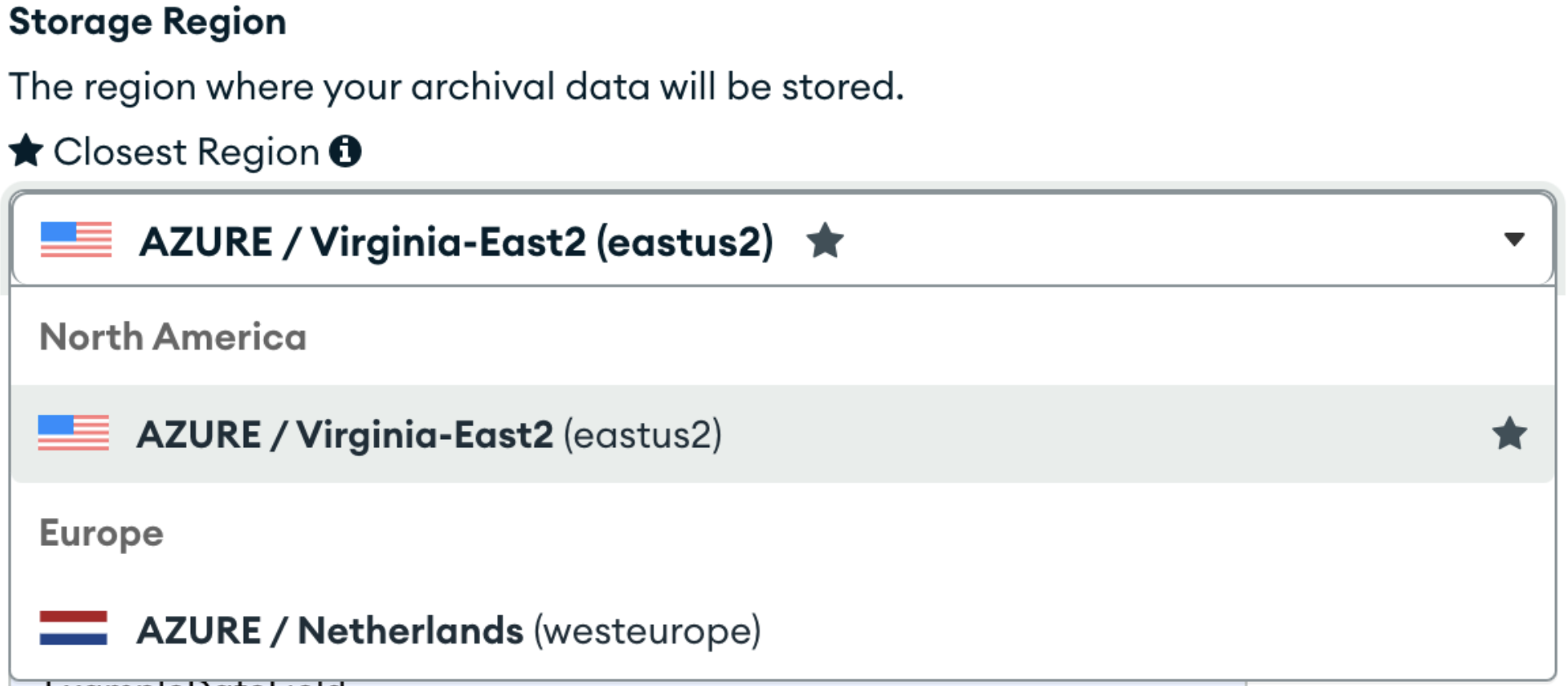1568x686 pixels.
Task: Click the archival data description text
Action: pos(456,86)
